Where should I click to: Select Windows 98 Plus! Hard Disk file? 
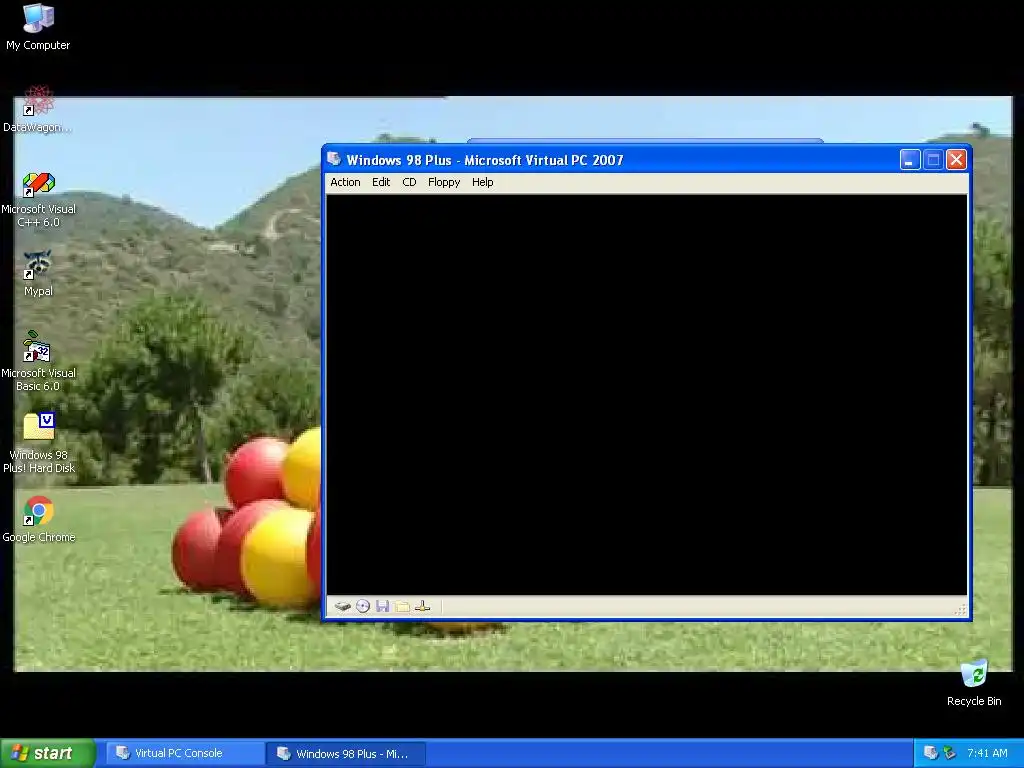pyautogui.click(x=39, y=443)
